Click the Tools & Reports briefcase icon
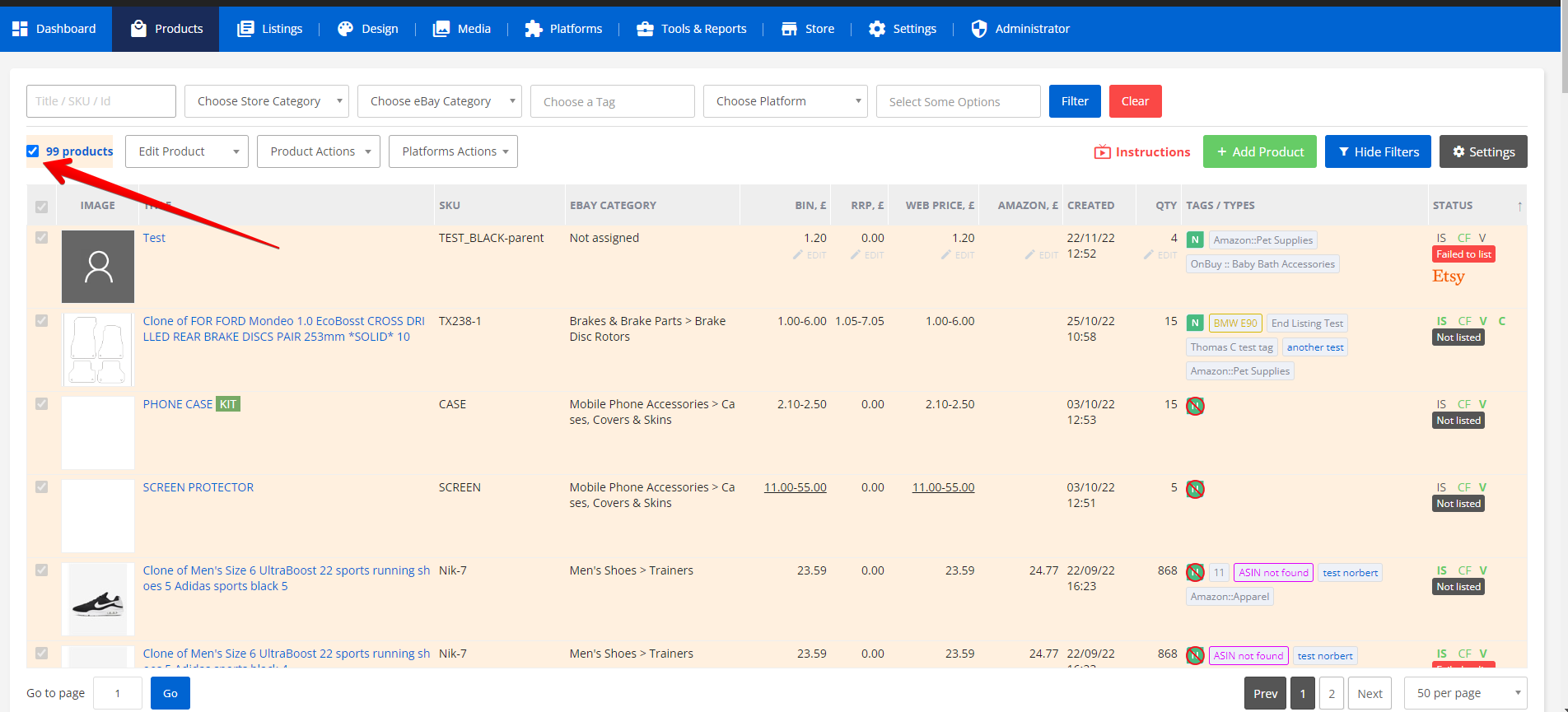This screenshot has height=712, width=1568. (645, 29)
